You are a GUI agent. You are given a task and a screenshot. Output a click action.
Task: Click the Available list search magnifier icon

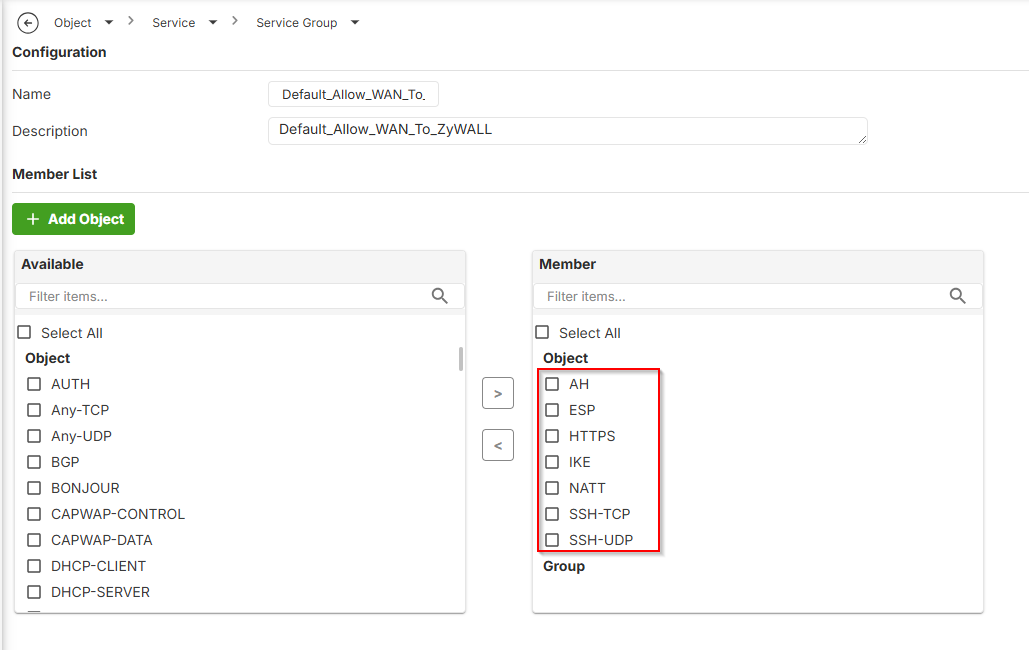(440, 295)
